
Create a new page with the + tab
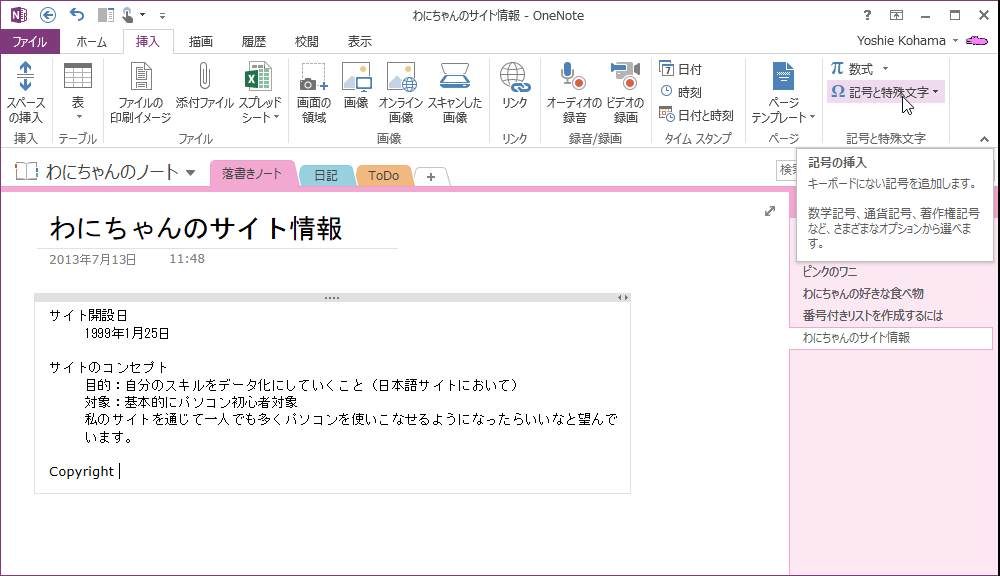point(430,175)
